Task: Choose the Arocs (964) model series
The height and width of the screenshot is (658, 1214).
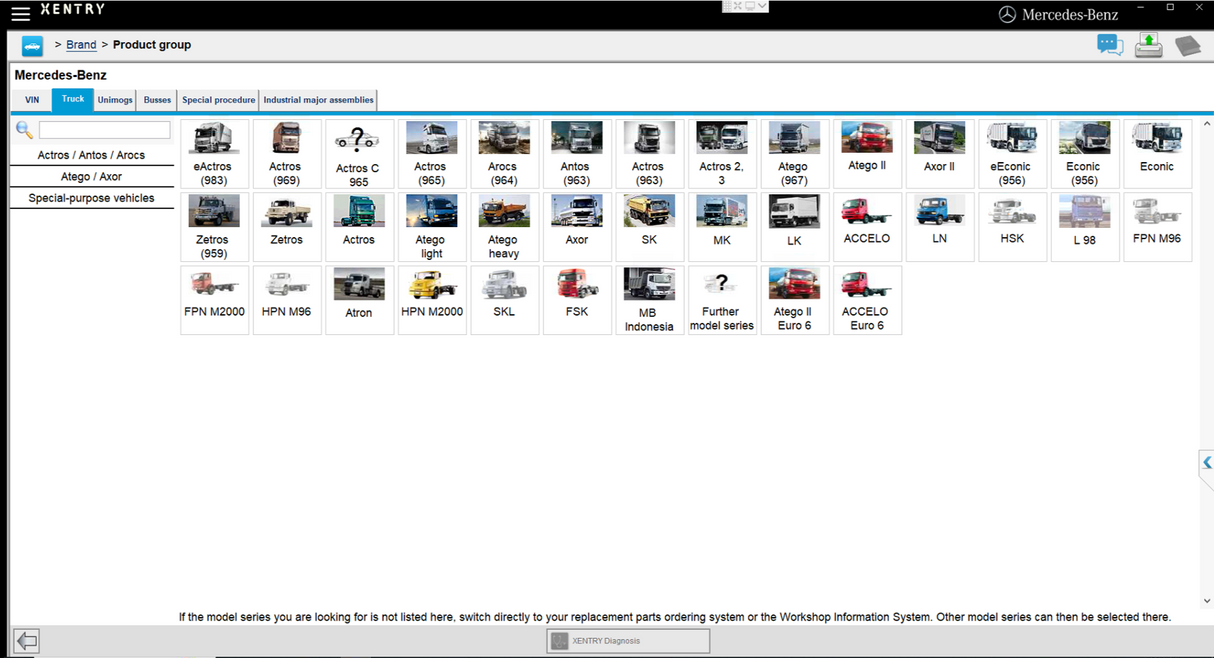Action: [x=503, y=154]
